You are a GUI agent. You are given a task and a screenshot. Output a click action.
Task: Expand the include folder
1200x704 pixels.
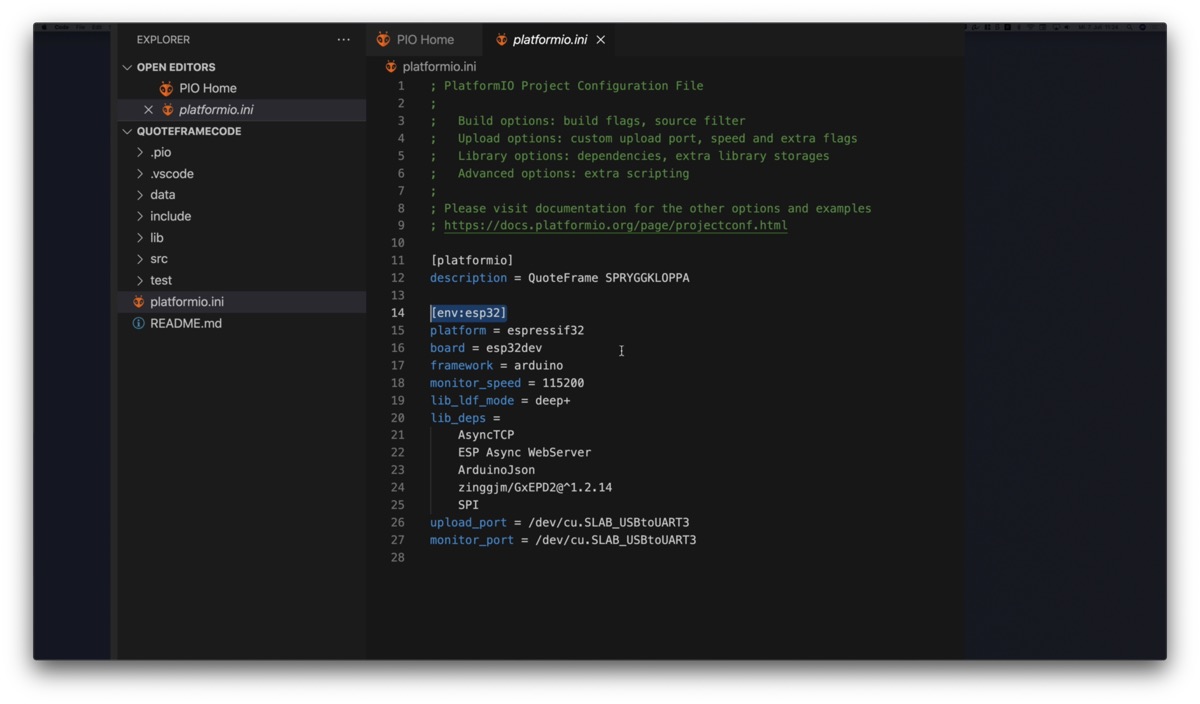[x=140, y=216]
